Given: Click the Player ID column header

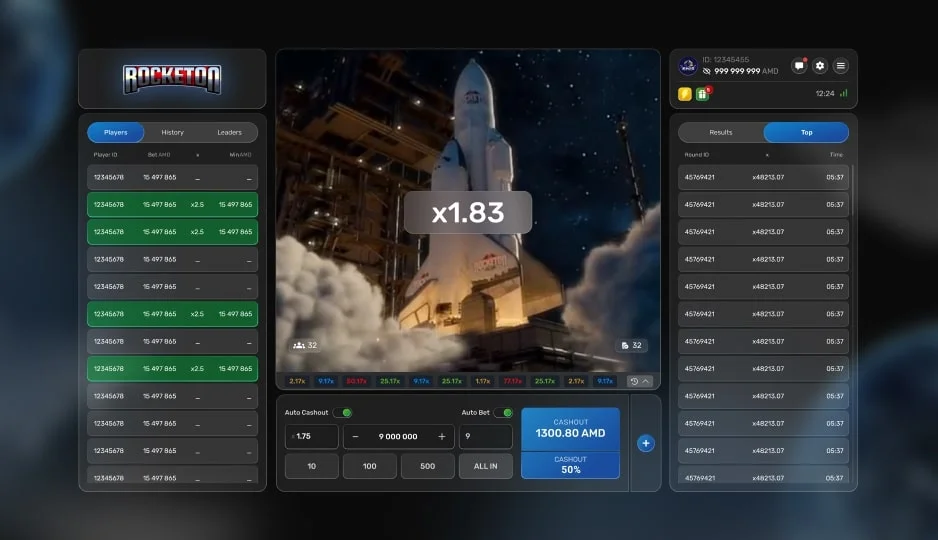Looking at the screenshot, I should (x=105, y=155).
